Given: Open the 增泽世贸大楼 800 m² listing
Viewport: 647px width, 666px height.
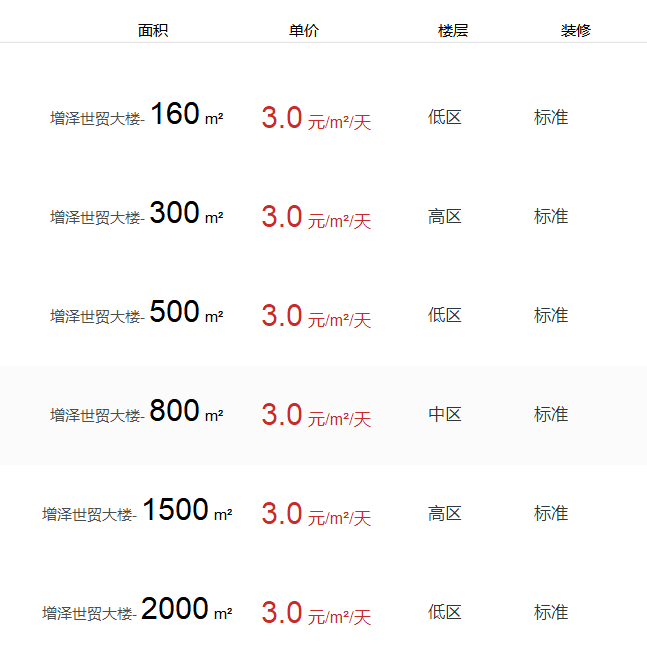Looking at the screenshot, I should tap(137, 413).
